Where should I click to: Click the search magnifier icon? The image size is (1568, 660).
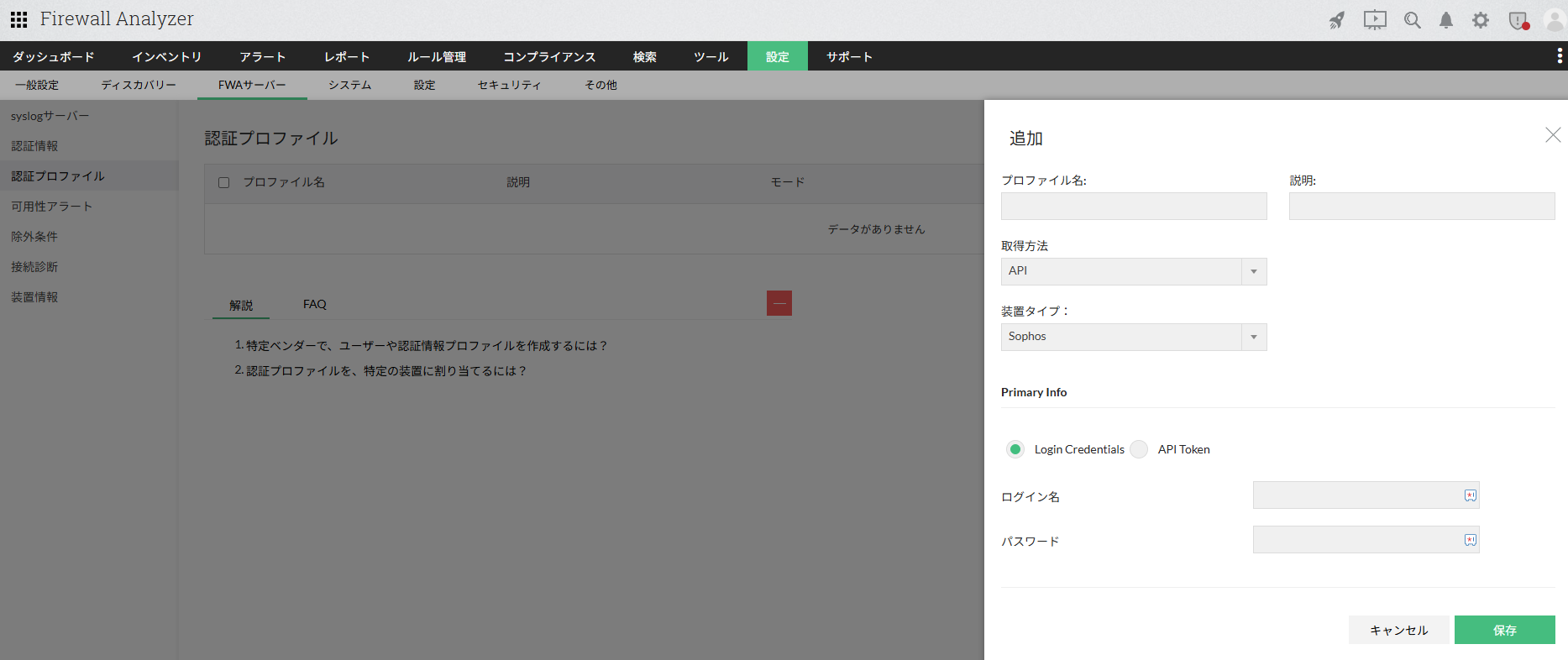tap(1412, 20)
